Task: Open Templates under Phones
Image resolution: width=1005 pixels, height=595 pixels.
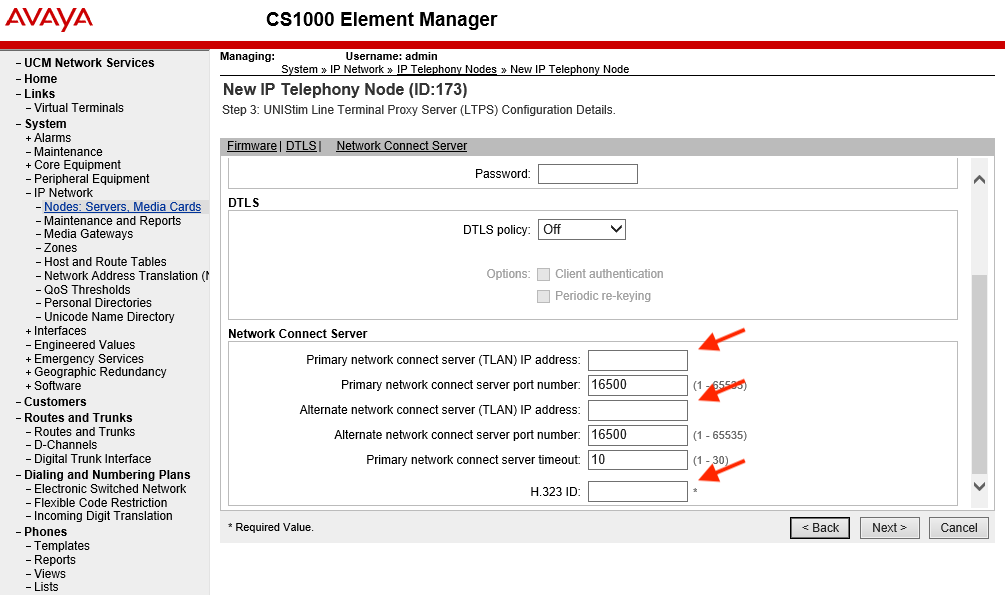Action: (62, 546)
